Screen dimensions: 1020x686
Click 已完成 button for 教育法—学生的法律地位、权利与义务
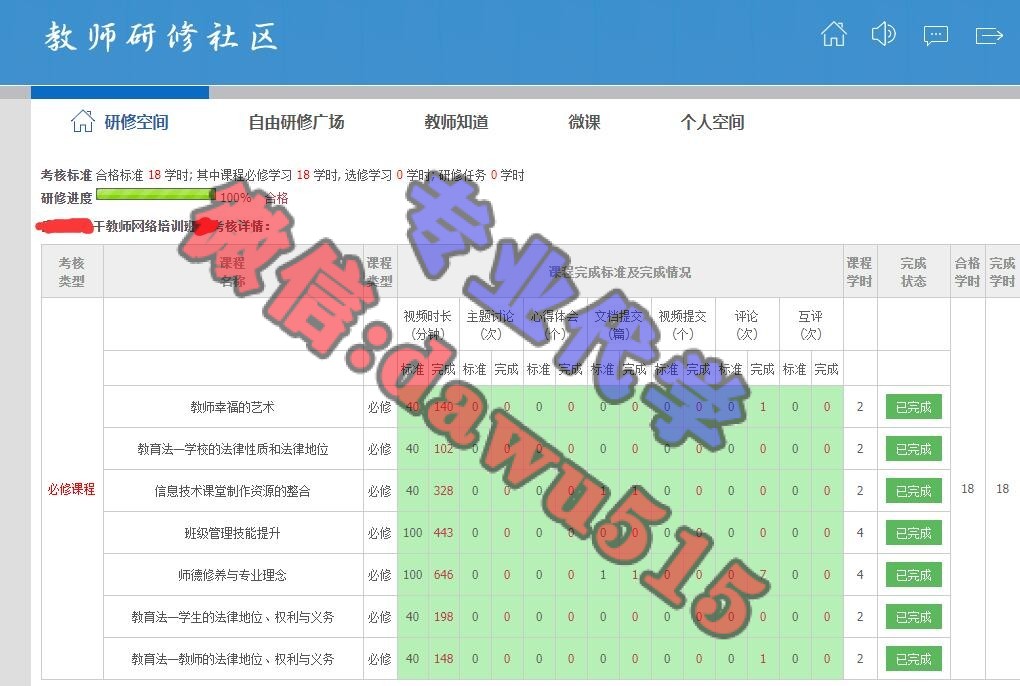[x=913, y=617]
